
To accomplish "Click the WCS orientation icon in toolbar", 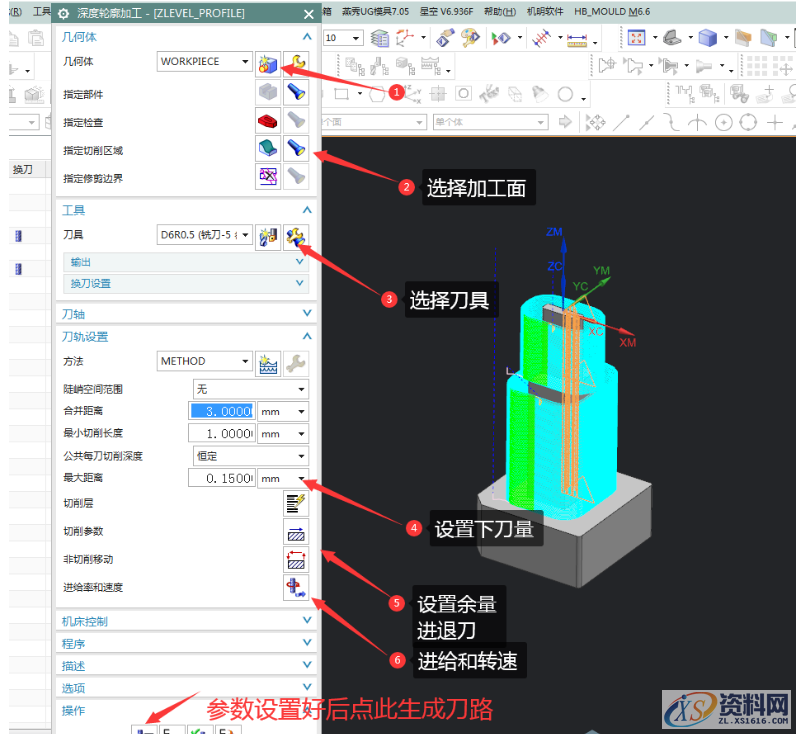I will click(405, 37).
